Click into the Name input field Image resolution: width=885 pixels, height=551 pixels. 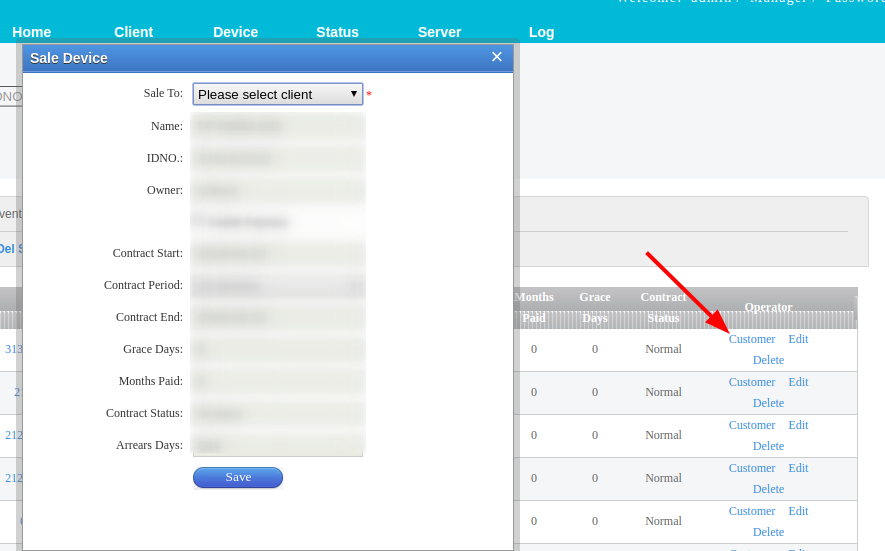coord(277,126)
